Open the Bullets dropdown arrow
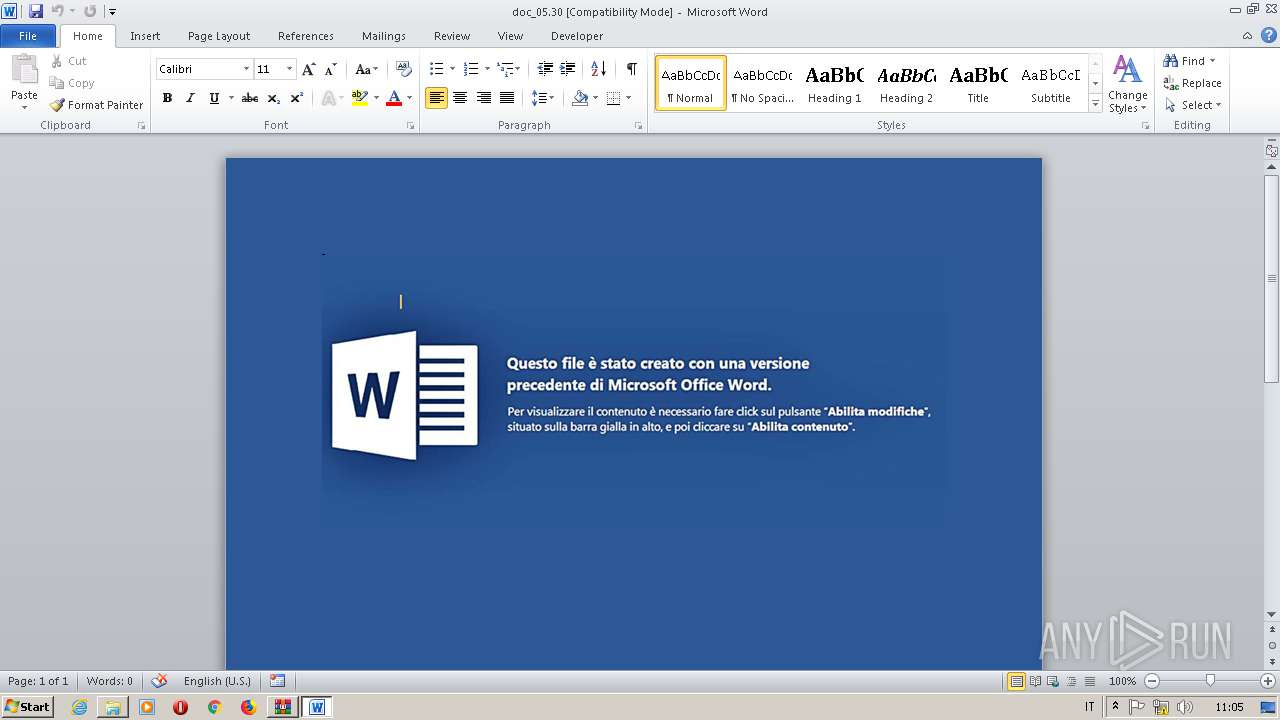This screenshot has height=720, width=1280. pos(452,69)
